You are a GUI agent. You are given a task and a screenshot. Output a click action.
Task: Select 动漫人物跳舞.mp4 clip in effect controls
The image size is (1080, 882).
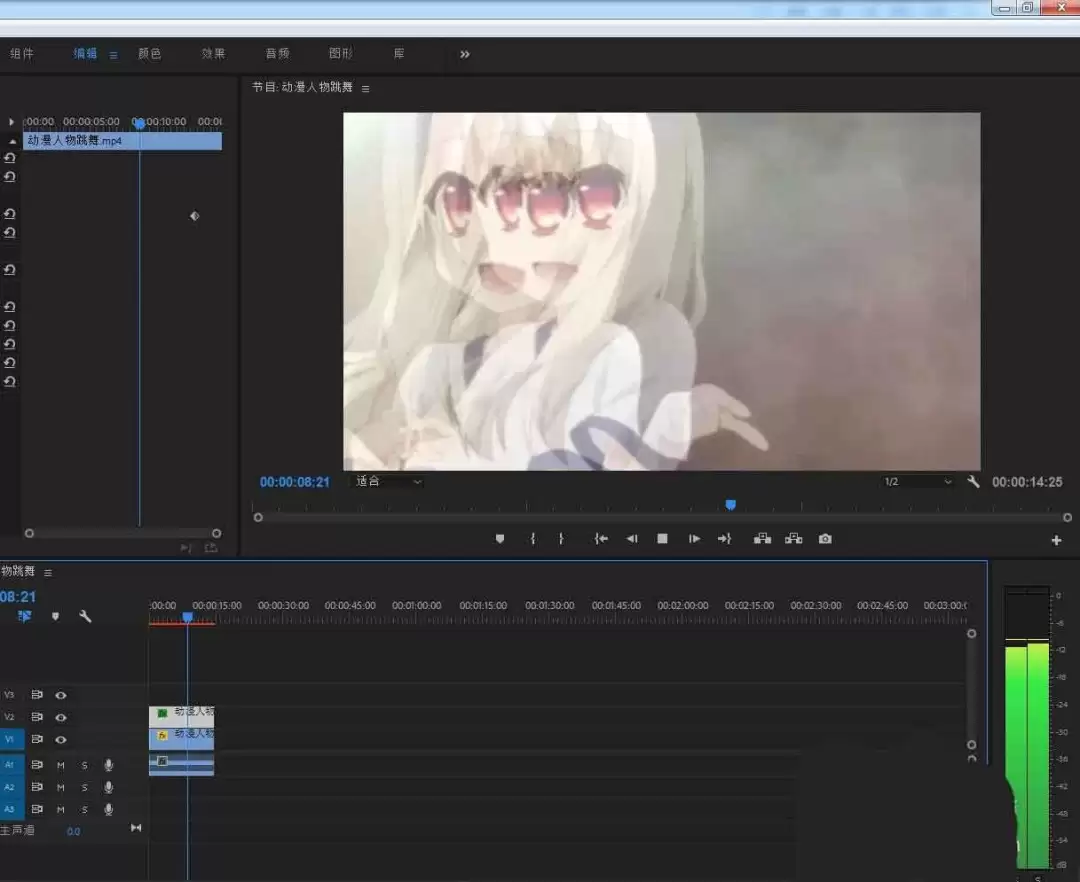click(x=123, y=140)
